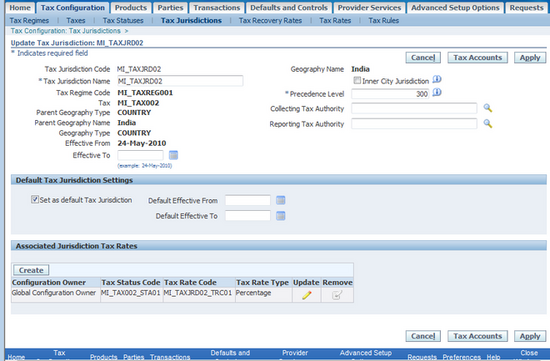Screen dimensions: 550x361
Task: Open the Home tab
Action: tap(20, 8)
